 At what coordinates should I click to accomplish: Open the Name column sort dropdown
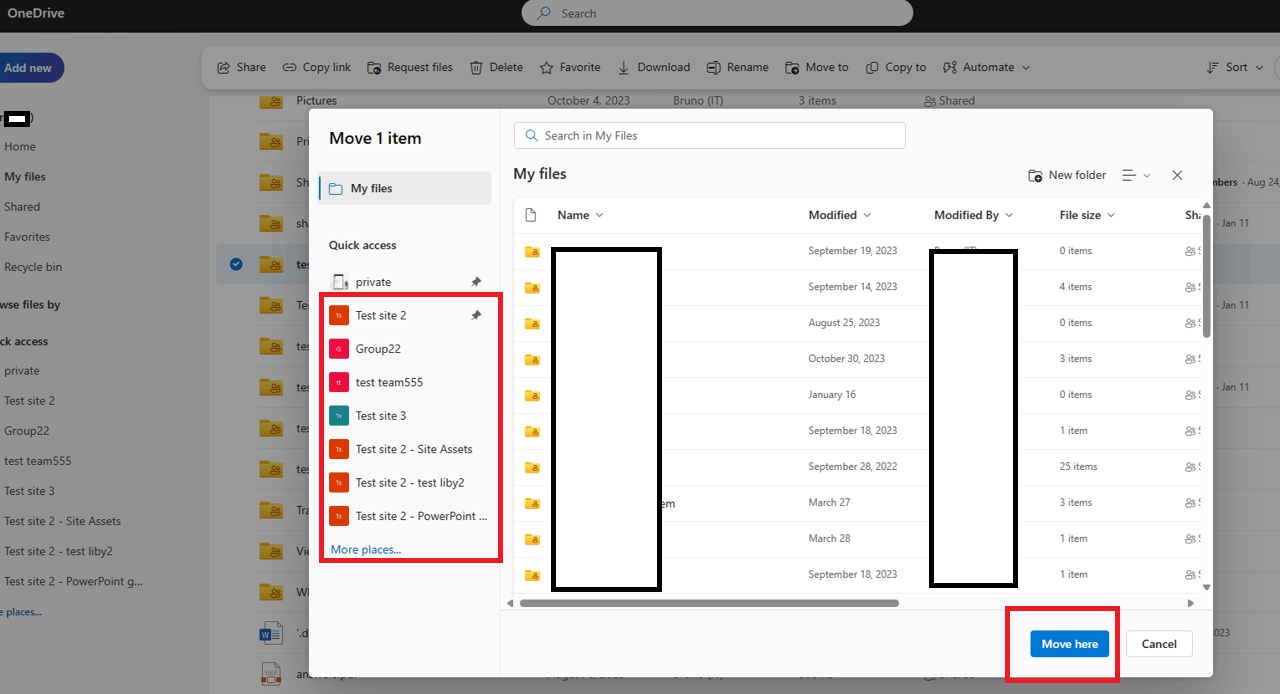[599, 215]
